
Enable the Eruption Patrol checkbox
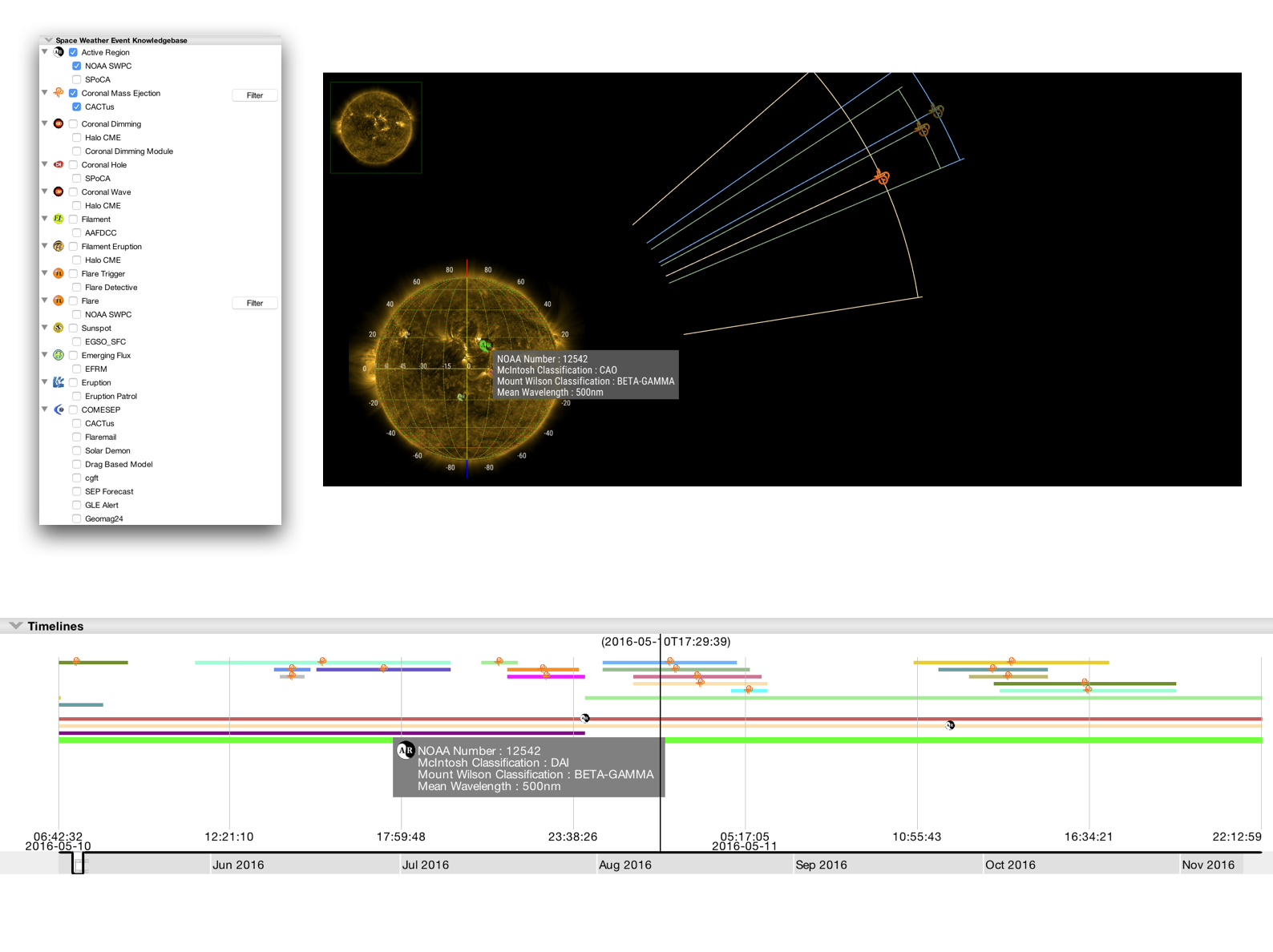pyautogui.click(x=77, y=396)
